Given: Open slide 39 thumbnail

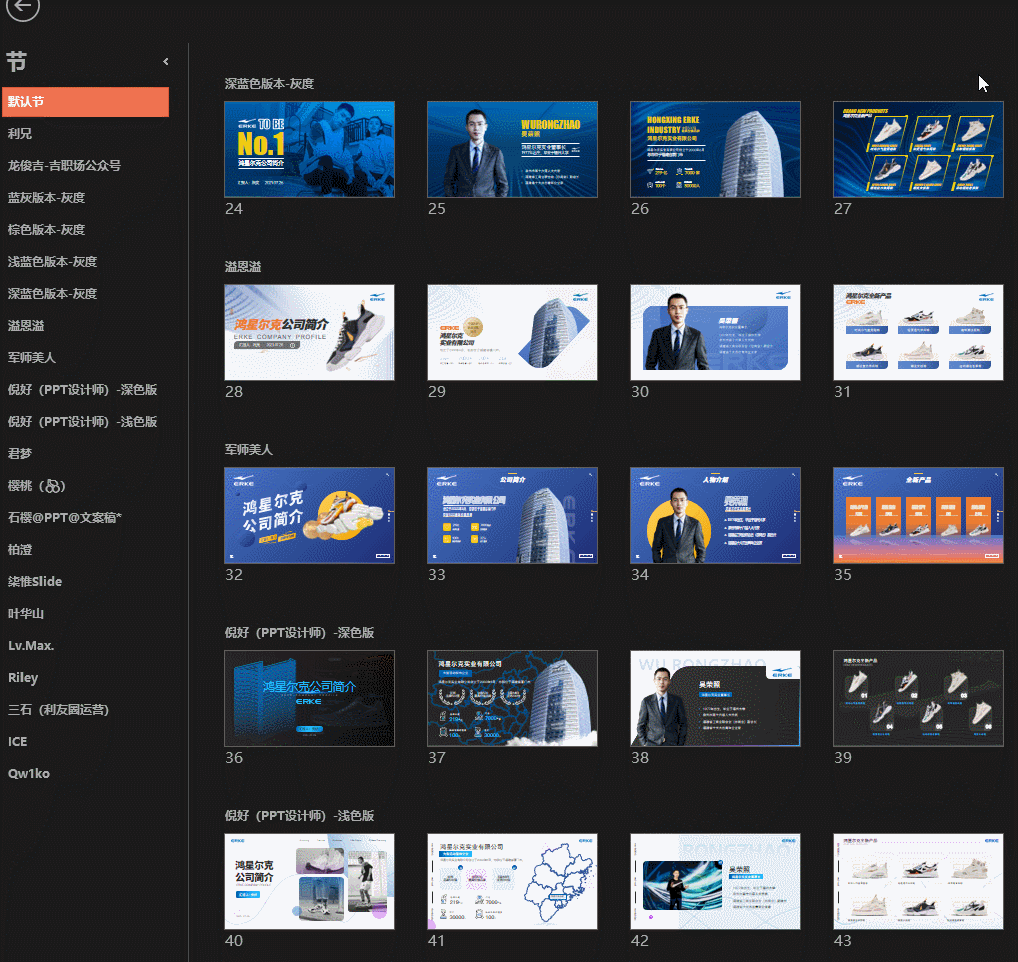Looking at the screenshot, I should (x=918, y=698).
